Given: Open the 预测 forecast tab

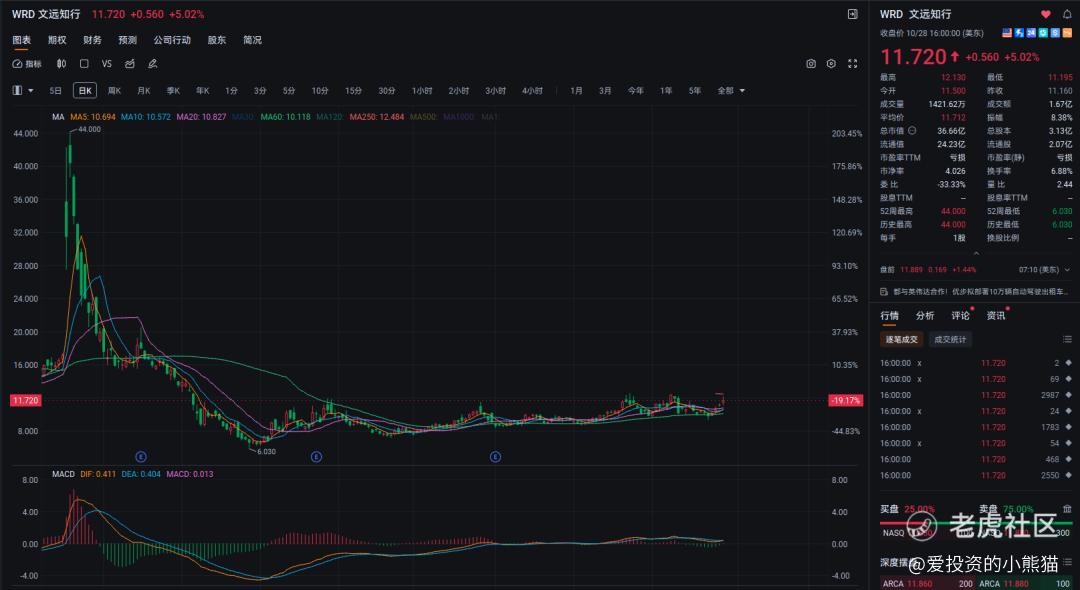Looking at the screenshot, I should click(x=127, y=40).
